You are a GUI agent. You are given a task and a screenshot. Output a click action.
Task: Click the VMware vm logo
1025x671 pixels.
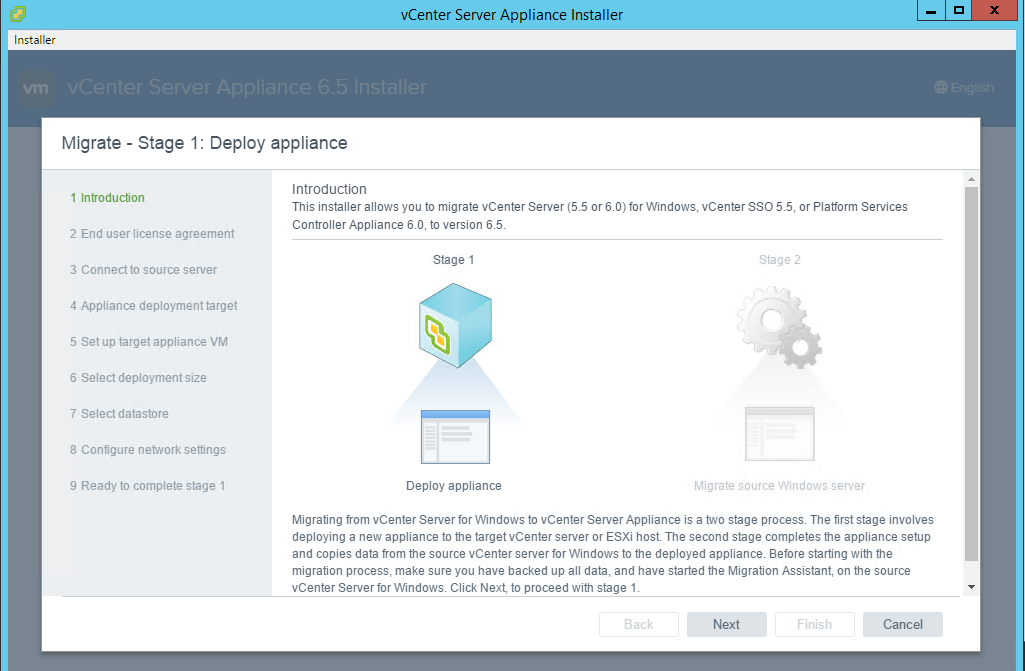point(35,88)
